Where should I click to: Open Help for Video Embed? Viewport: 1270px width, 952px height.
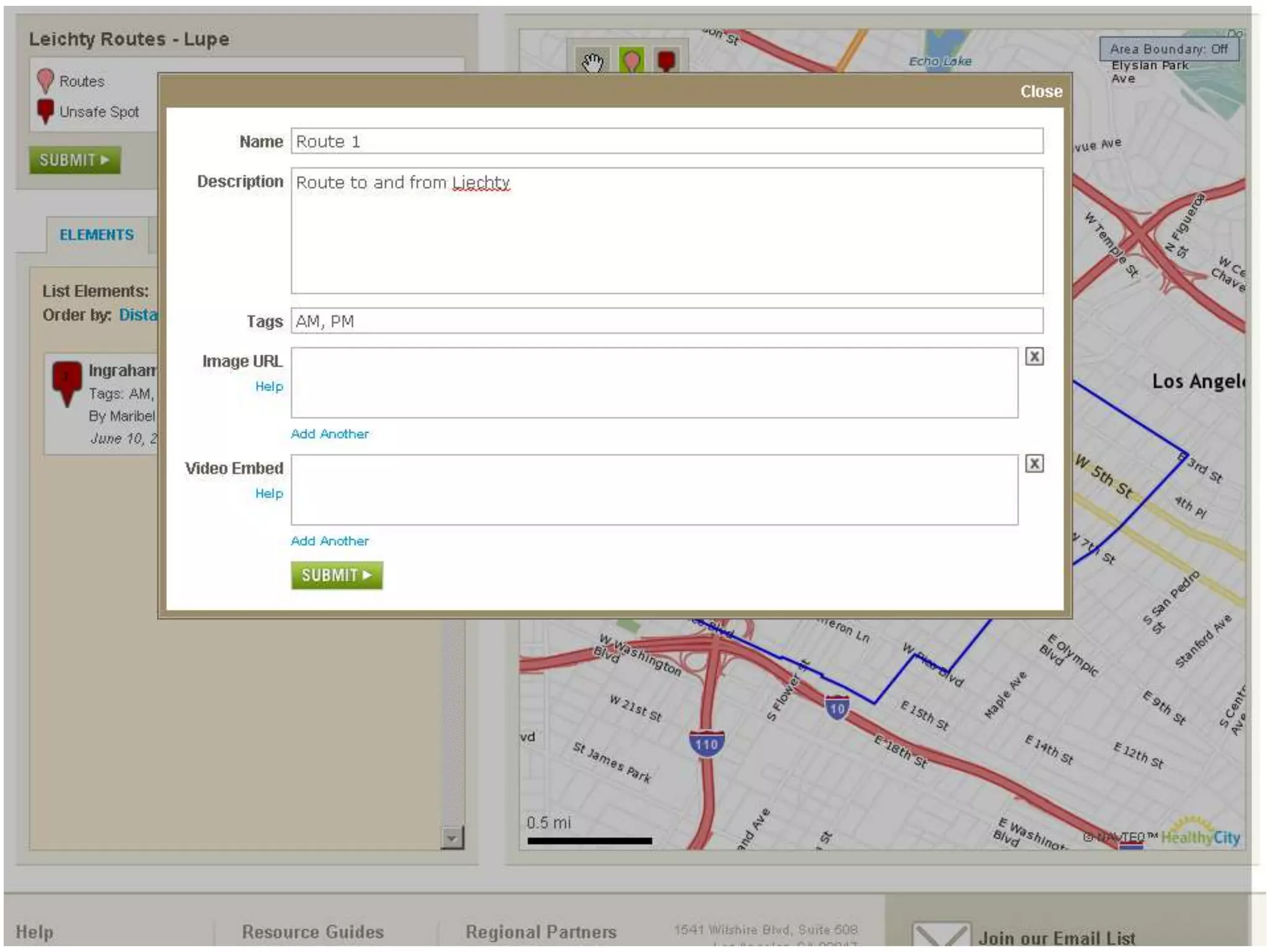tap(269, 494)
